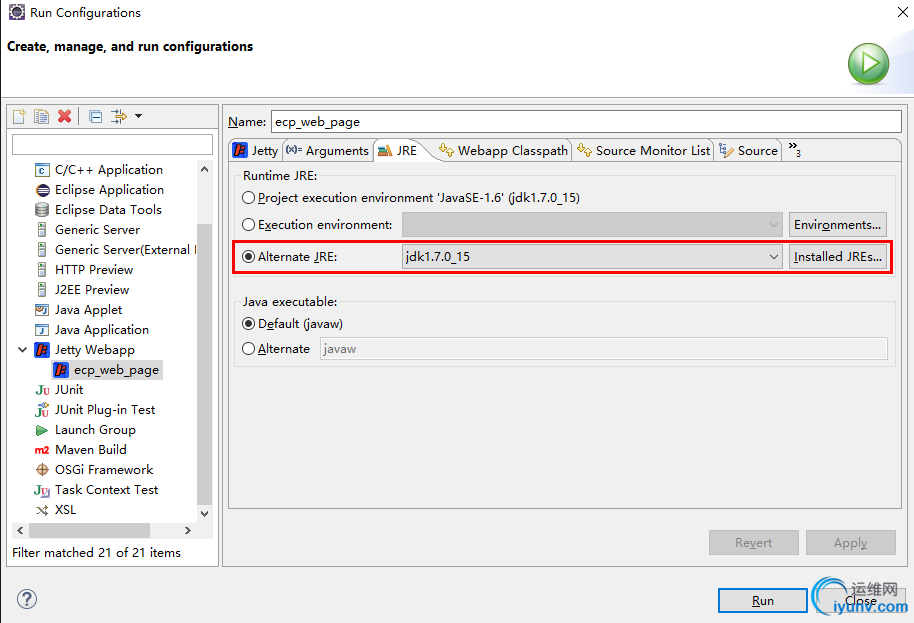Click the help question mark icon
Viewport: 914px width, 623px height.
(x=27, y=599)
